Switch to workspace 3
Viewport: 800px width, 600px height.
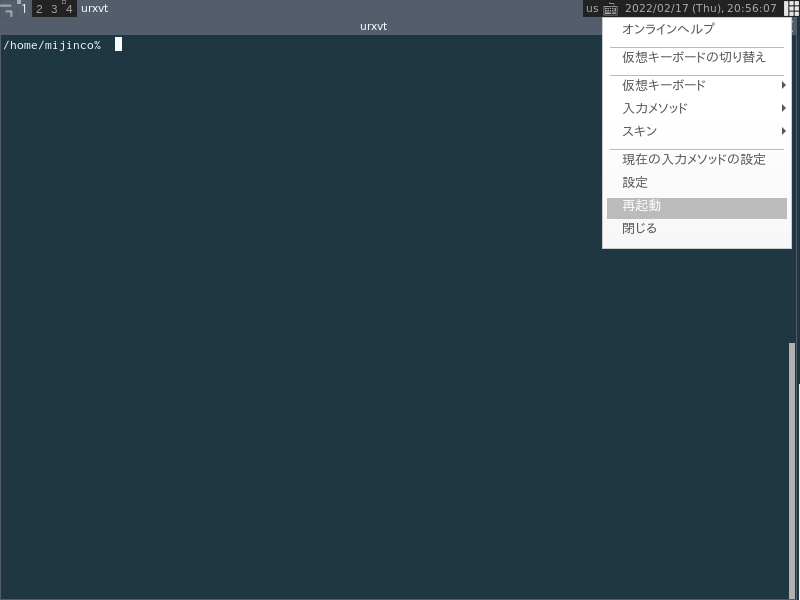(54, 9)
